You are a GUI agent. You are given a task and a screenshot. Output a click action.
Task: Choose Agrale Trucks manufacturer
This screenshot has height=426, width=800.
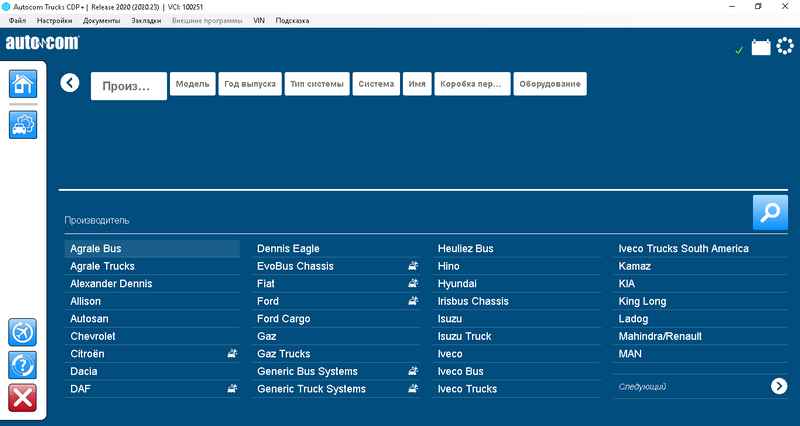click(x=152, y=266)
